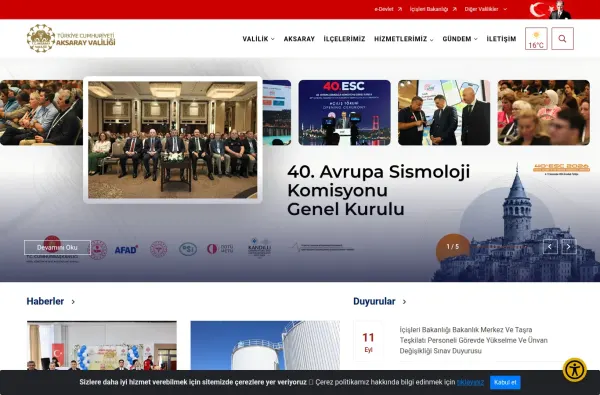Click the AFAD logo in slider
This screenshot has width=600, height=395.
(126, 250)
